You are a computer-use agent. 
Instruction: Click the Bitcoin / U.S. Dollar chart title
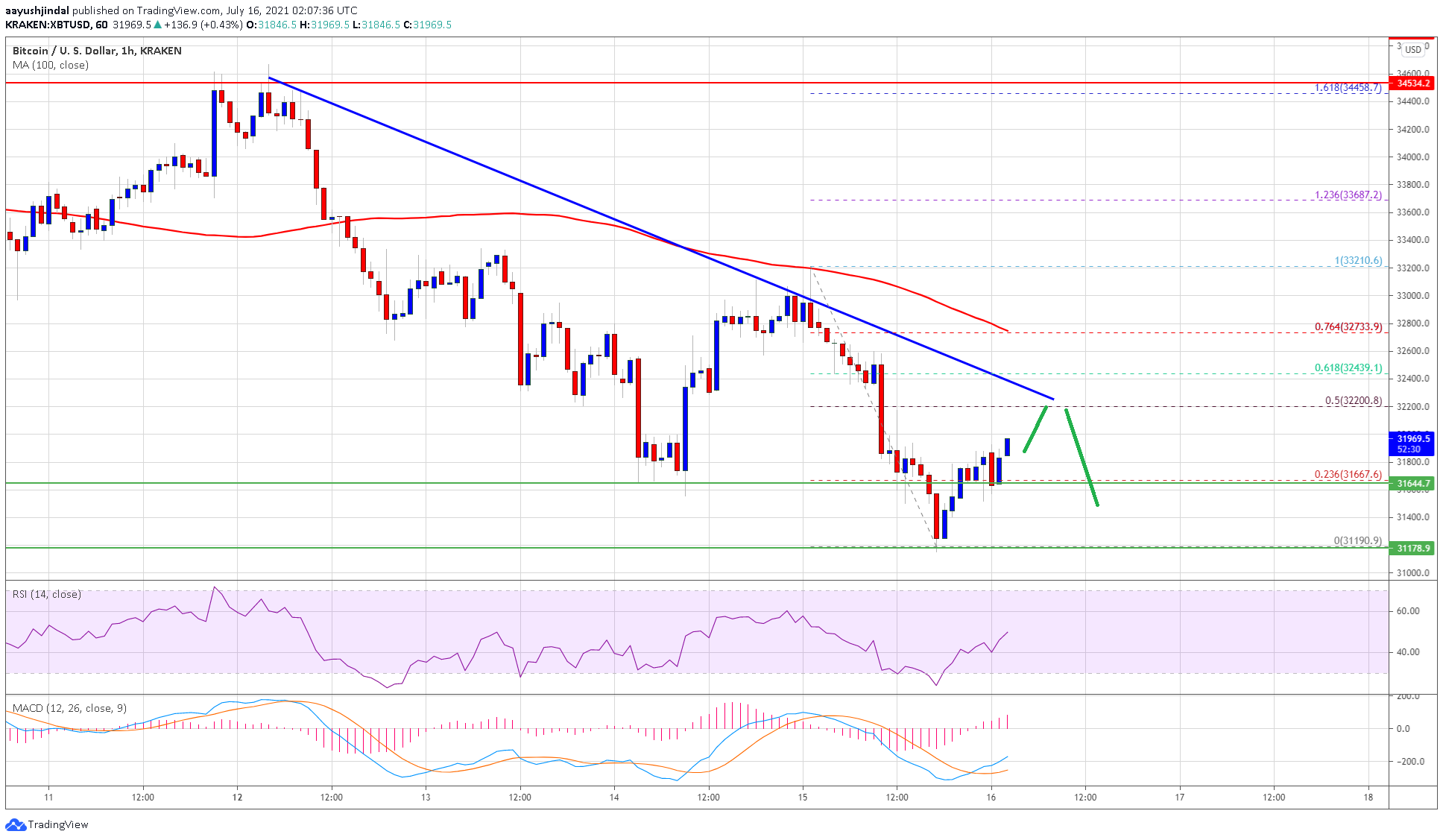pos(97,51)
